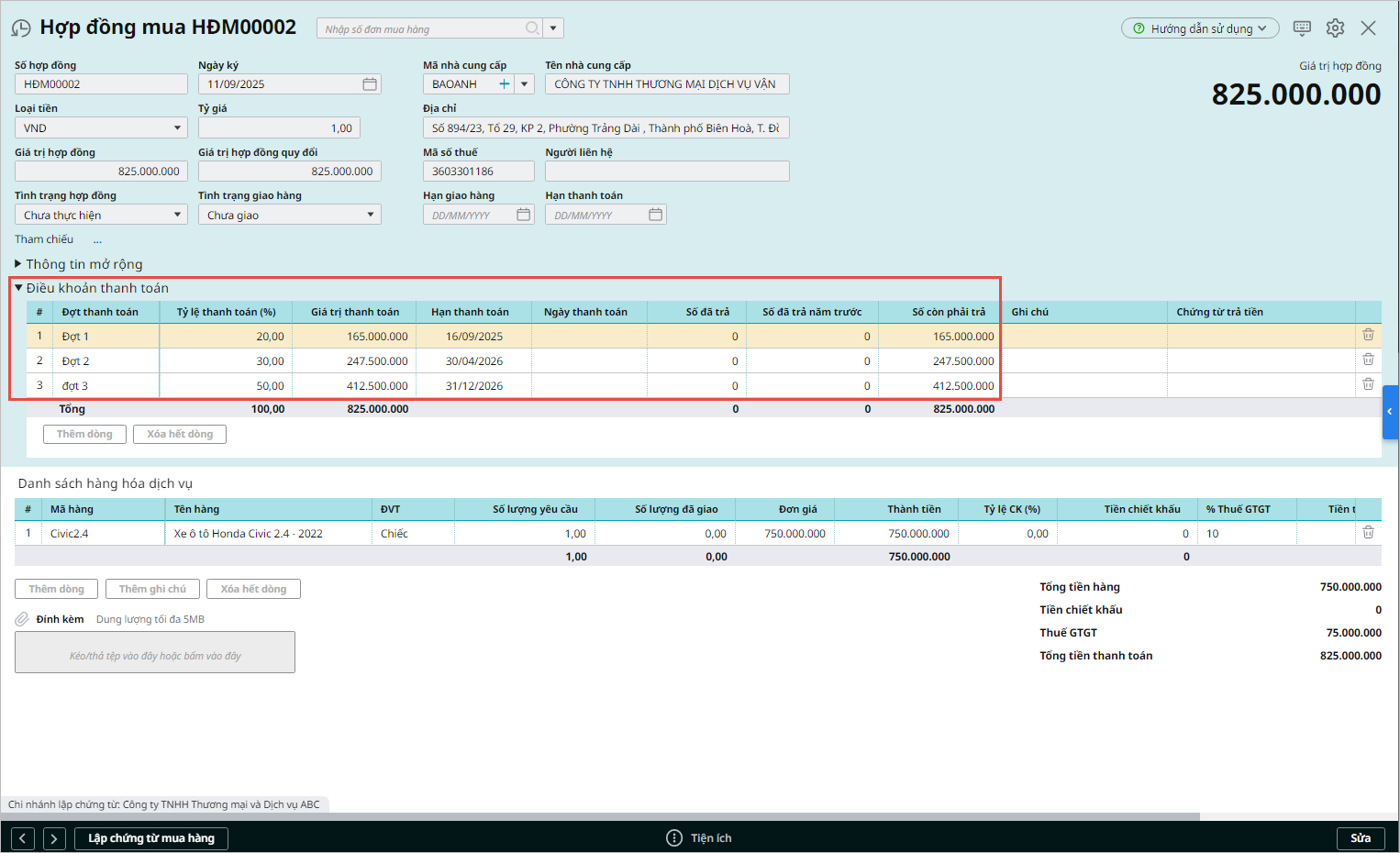Open the keyboard shortcuts icon
Image resolution: width=1400 pixels, height=853 pixels.
(x=1302, y=28)
